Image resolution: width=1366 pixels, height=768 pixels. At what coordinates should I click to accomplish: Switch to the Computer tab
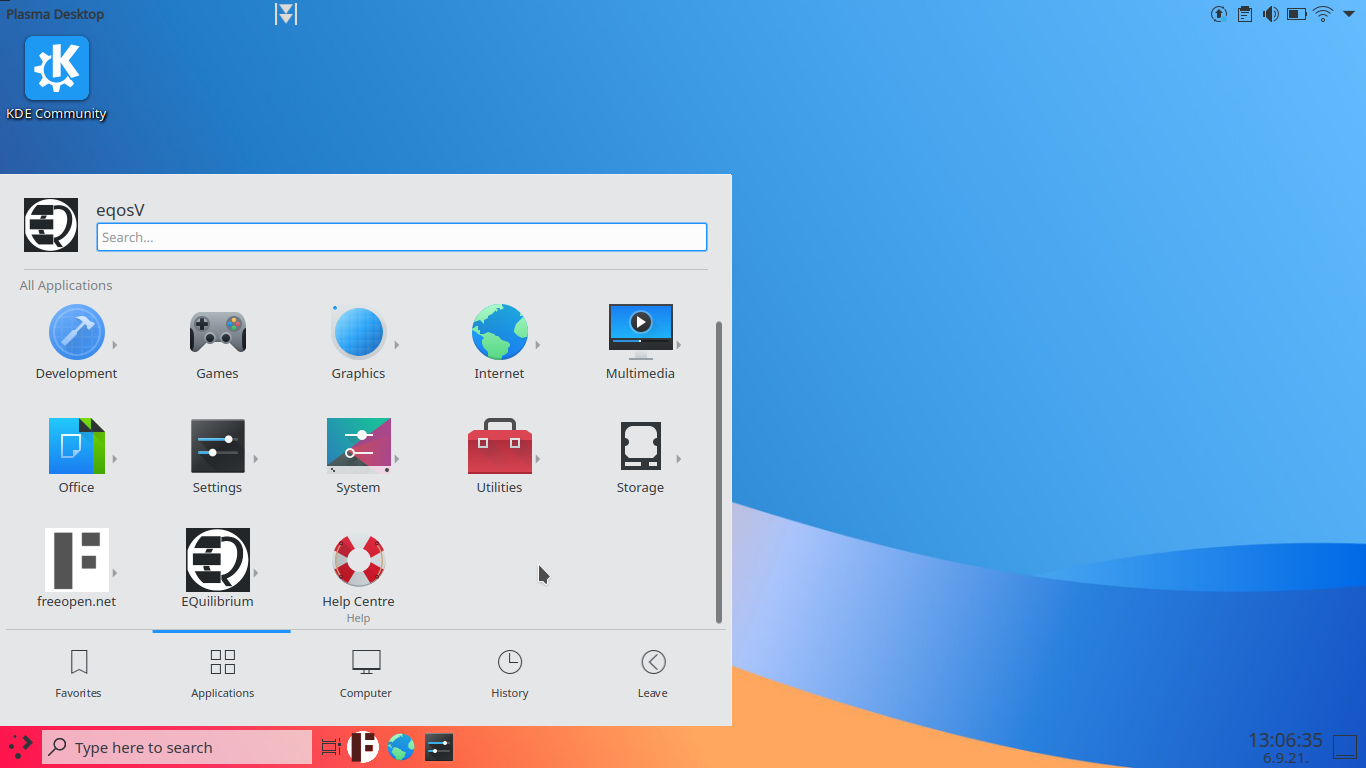click(x=366, y=674)
